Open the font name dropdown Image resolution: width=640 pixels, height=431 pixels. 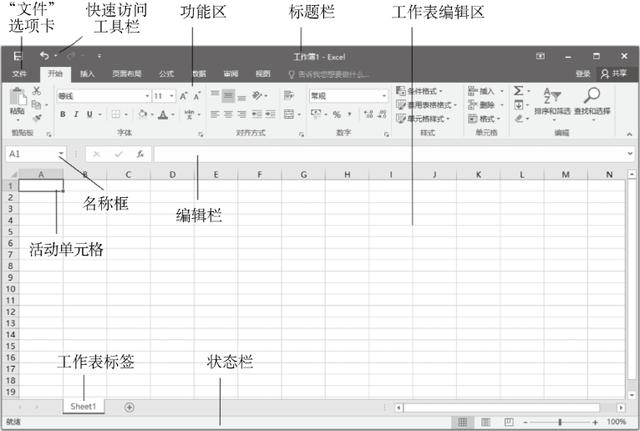point(147,96)
